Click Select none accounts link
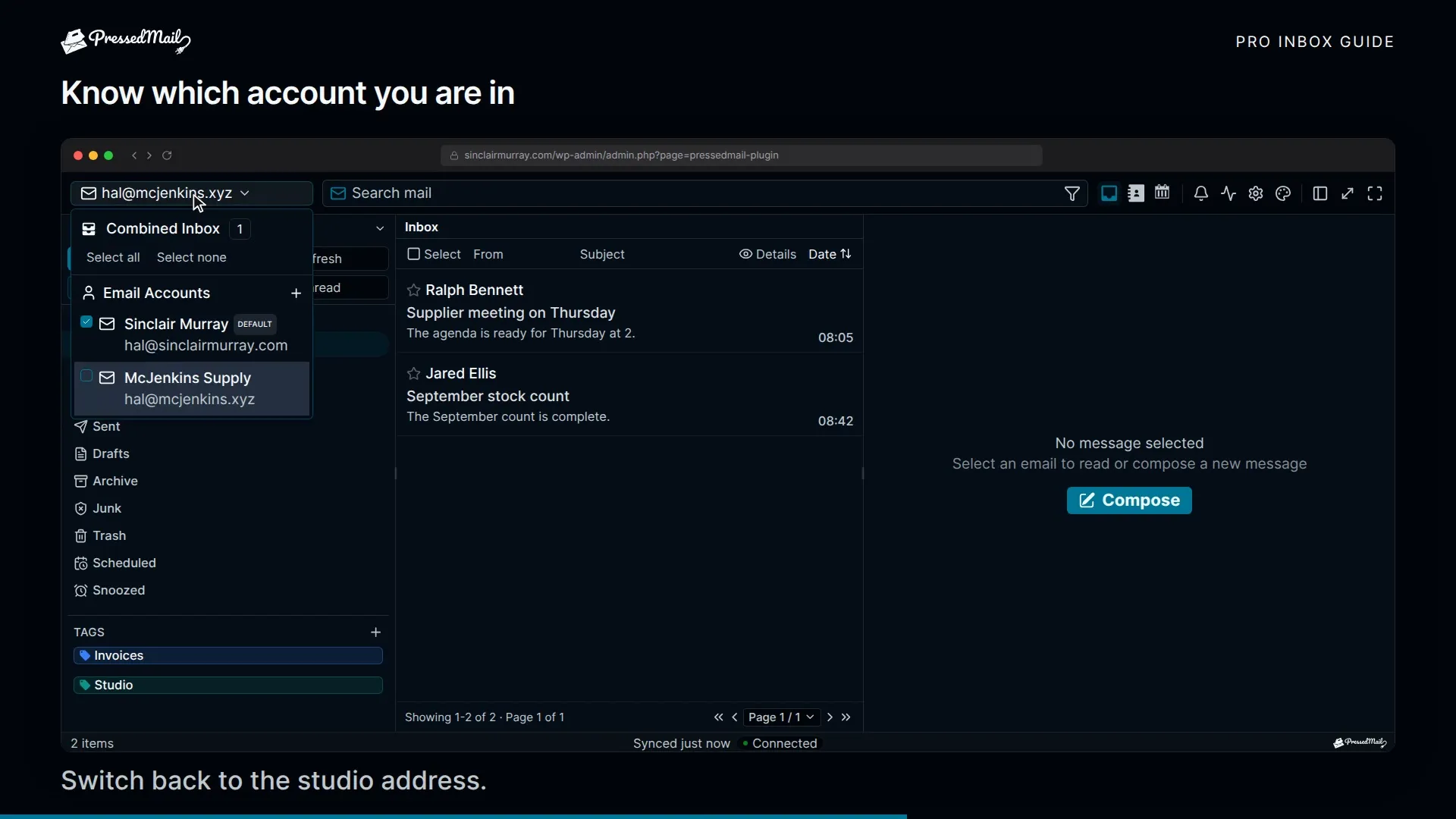Image resolution: width=1456 pixels, height=819 pixels. click(191, 258)
